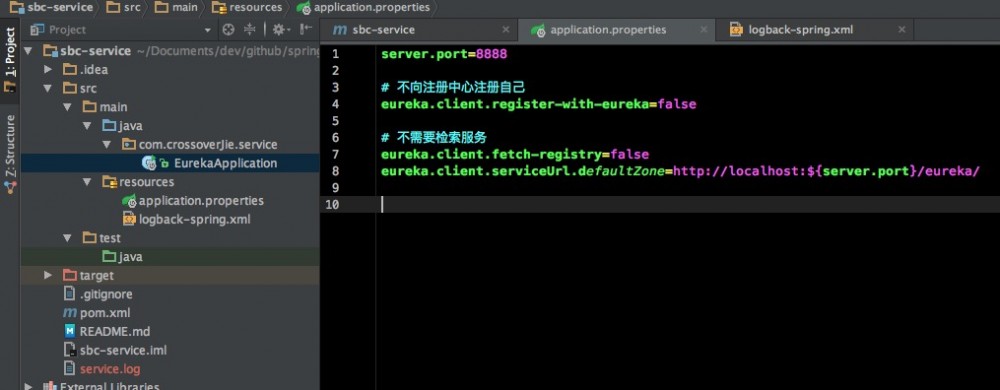Screen dimensions: 1000x390
Task: Collapse the test folder
Action: pos(68,238)
